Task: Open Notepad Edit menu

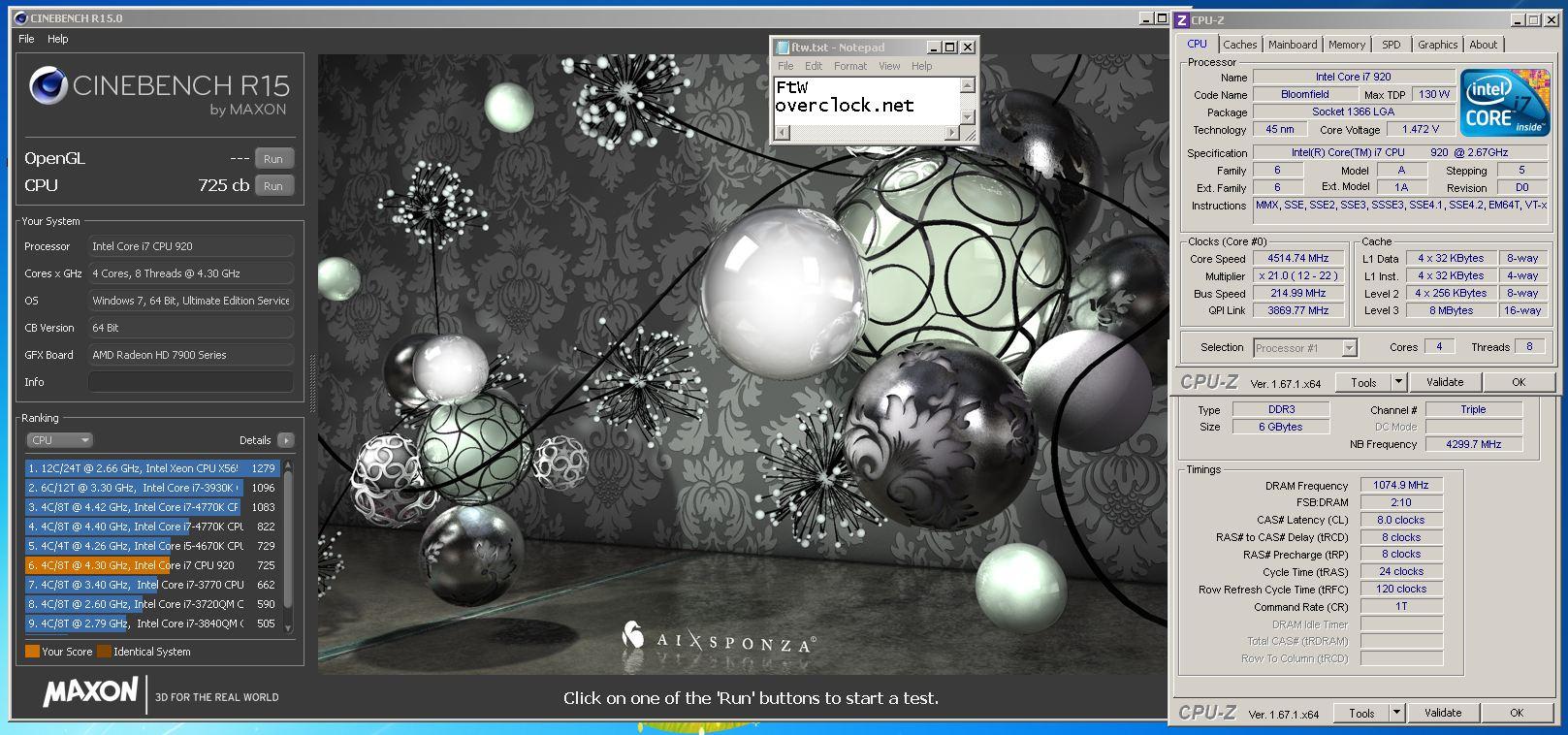Action: [x=814, y=66]
